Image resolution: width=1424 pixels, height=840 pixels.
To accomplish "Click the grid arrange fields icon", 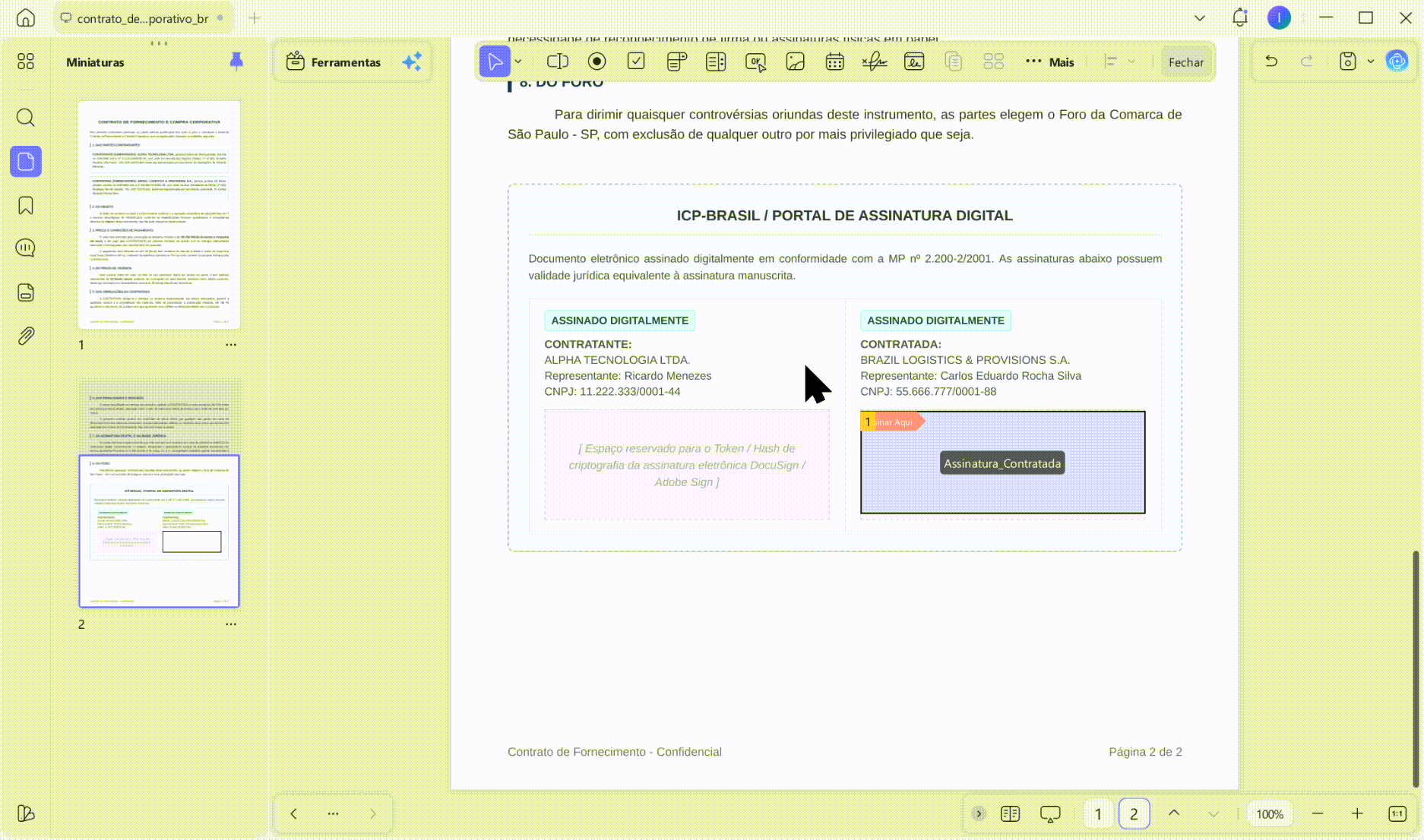I will [x=994, y=62].
